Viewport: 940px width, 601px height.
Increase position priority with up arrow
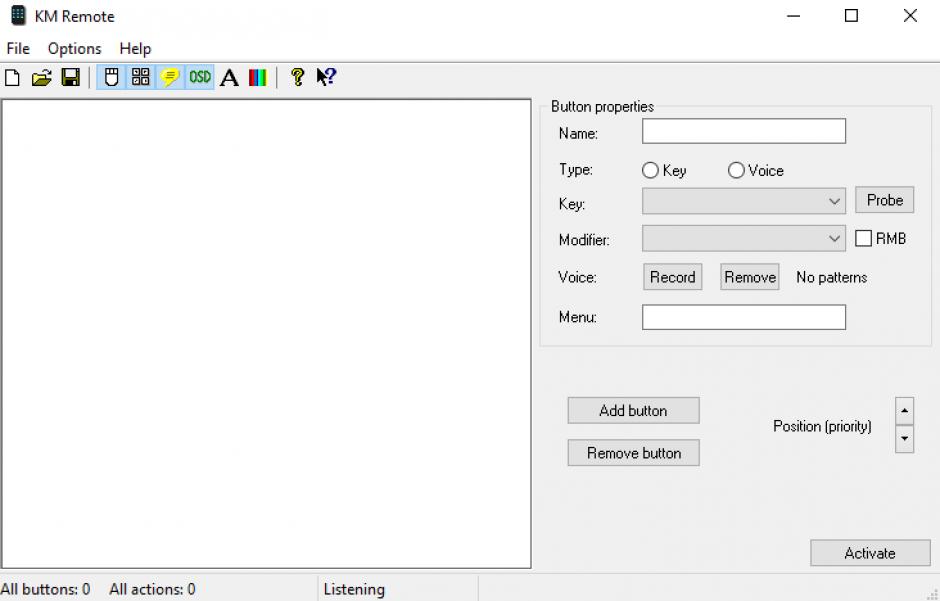tap(904, 411)
